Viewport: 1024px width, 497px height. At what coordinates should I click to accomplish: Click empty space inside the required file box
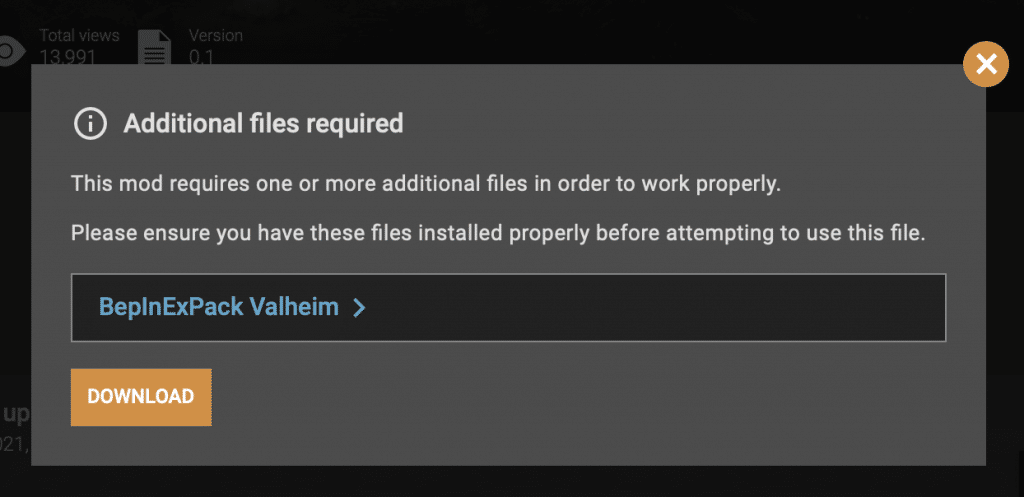(x=653, y=308)
